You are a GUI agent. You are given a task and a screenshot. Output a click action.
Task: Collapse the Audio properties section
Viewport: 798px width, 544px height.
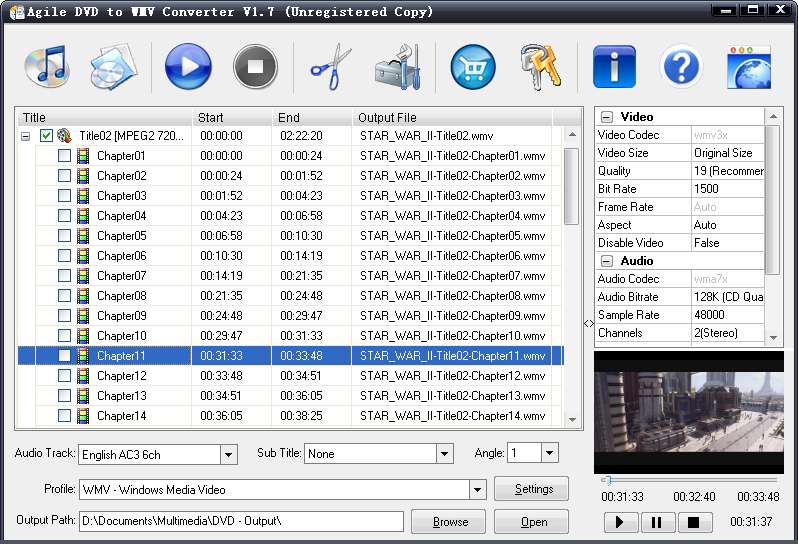tap(606, 261)
